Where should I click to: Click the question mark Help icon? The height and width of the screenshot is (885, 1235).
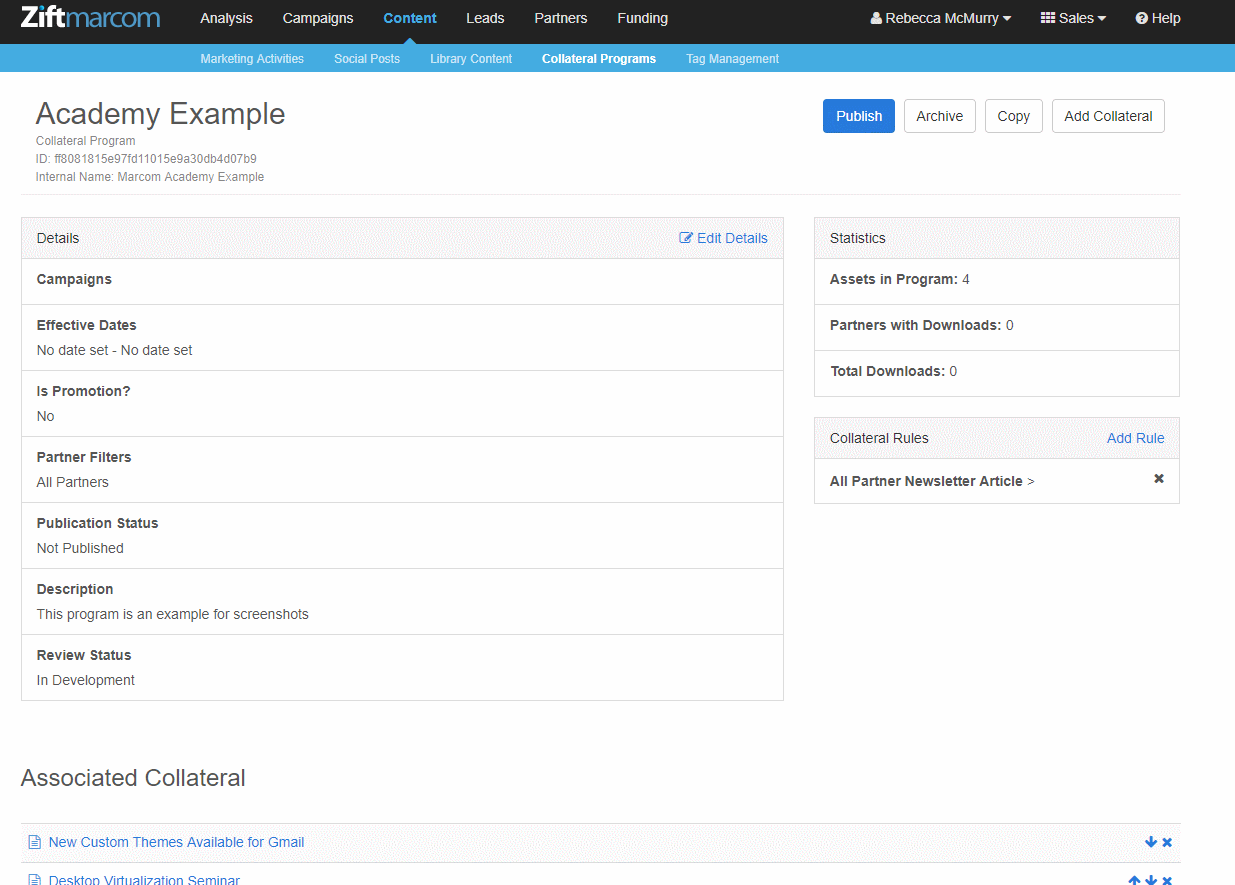[1141, 18]
